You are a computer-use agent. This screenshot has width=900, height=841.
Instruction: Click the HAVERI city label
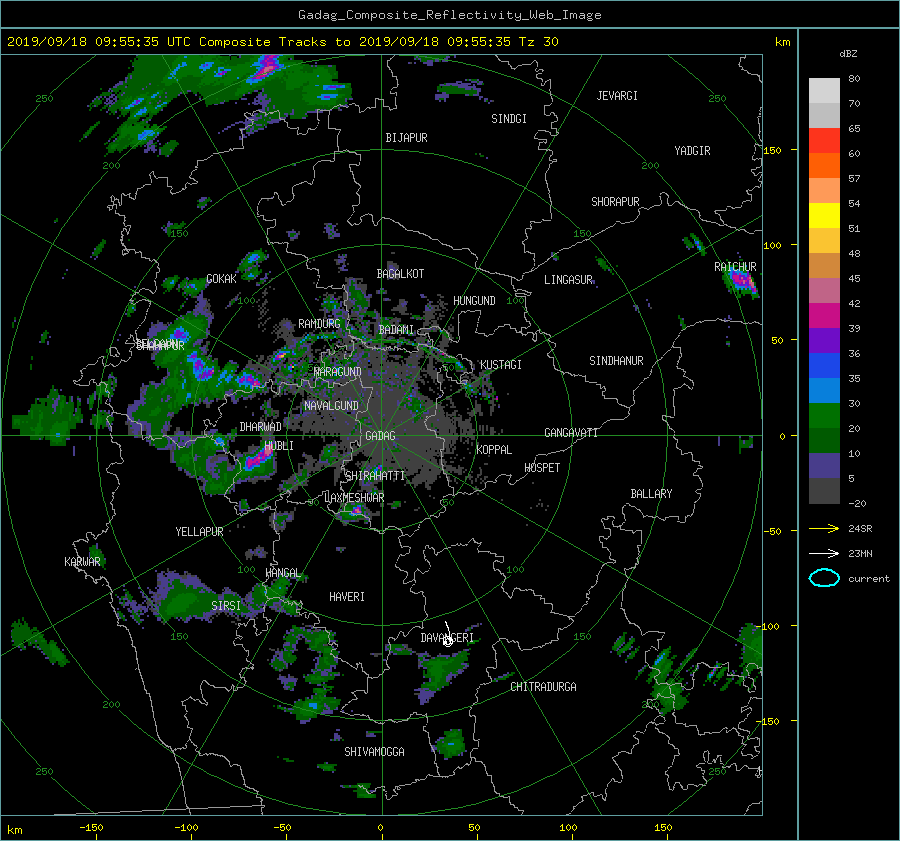coord(347,597)
